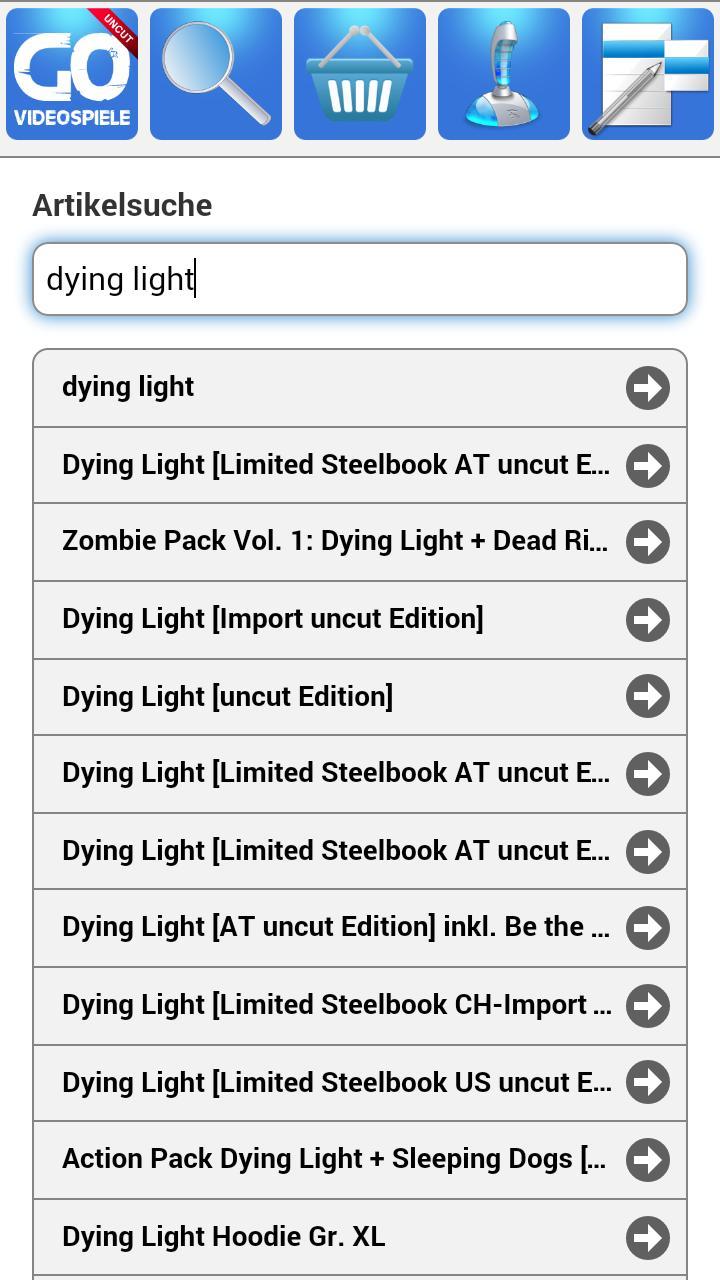Open the first 'Dying Light [Limited Steelbook AT uncut' result

[x=300, y=465]
